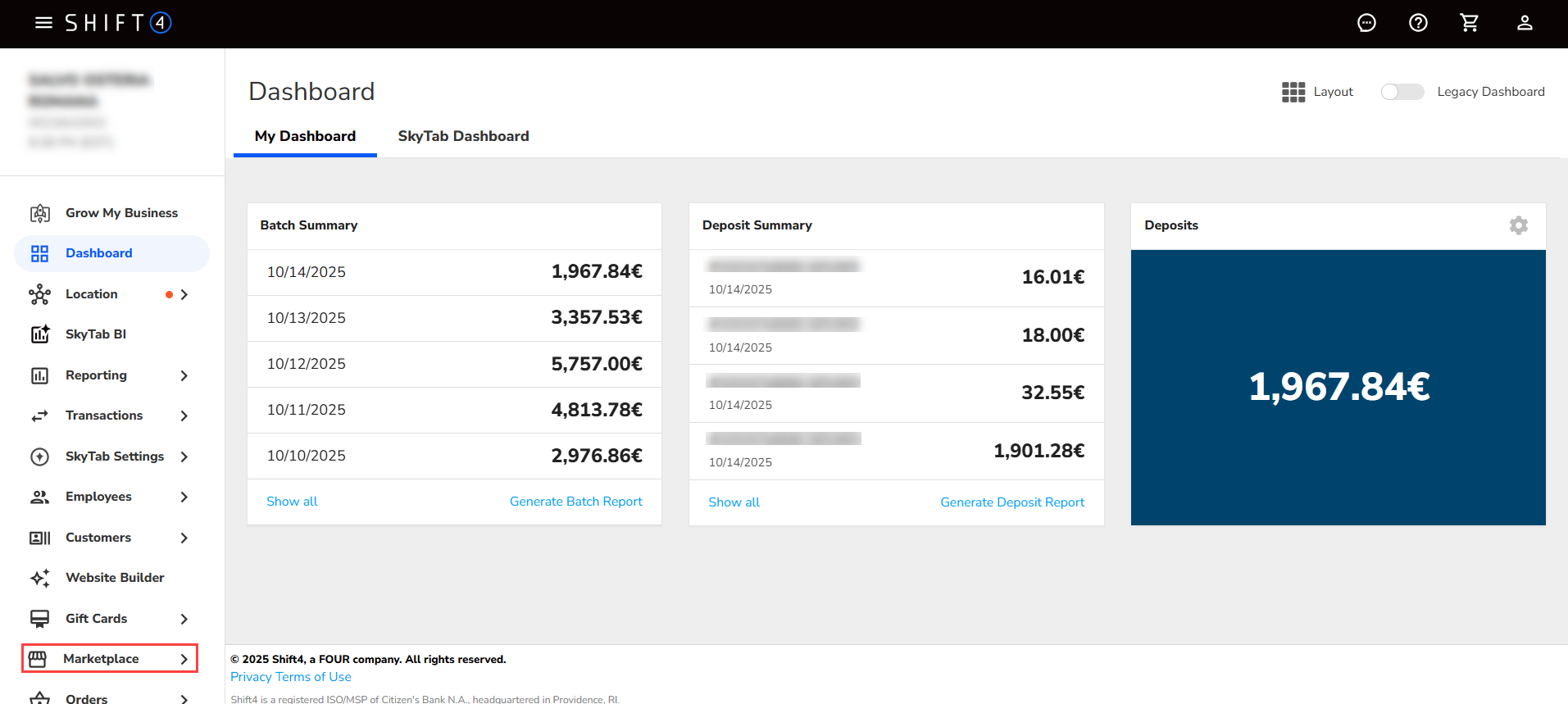This screenshot has width=1568, height=704.
Task: Expand the Marketplace menu chevron
Action: click(x=184, y=659)
